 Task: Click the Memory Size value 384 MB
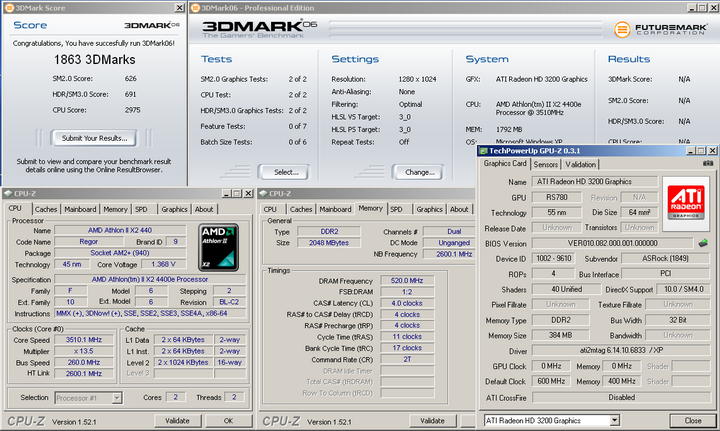(560, 336)
